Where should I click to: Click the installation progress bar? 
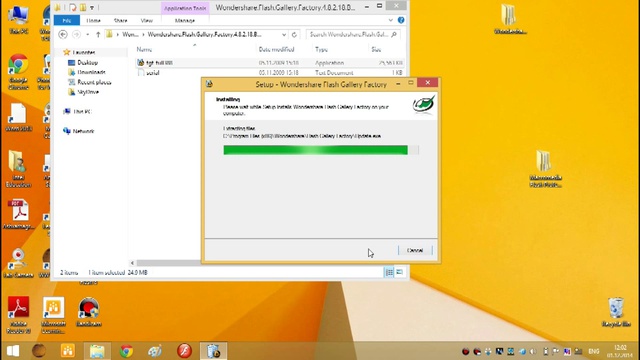(321, 150)
